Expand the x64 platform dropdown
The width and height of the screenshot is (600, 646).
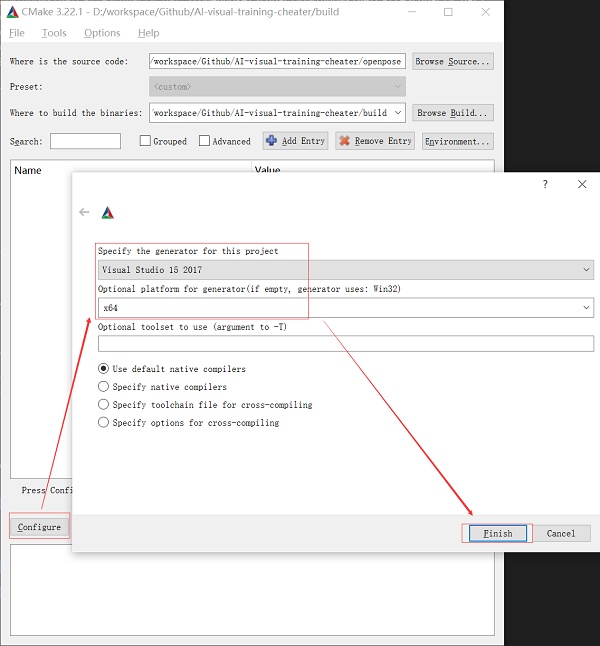[x=346, y=308]
